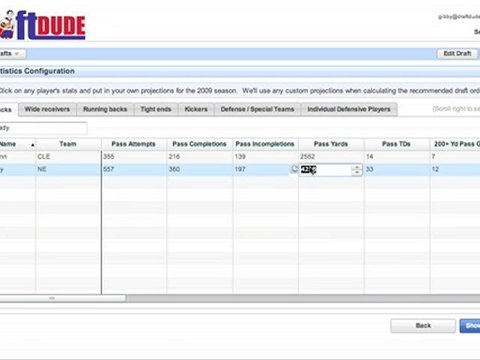The image size is (480, 360).
Task: Click the revert icon beside Pass Yards editor
Action: [x=294, y=169]
